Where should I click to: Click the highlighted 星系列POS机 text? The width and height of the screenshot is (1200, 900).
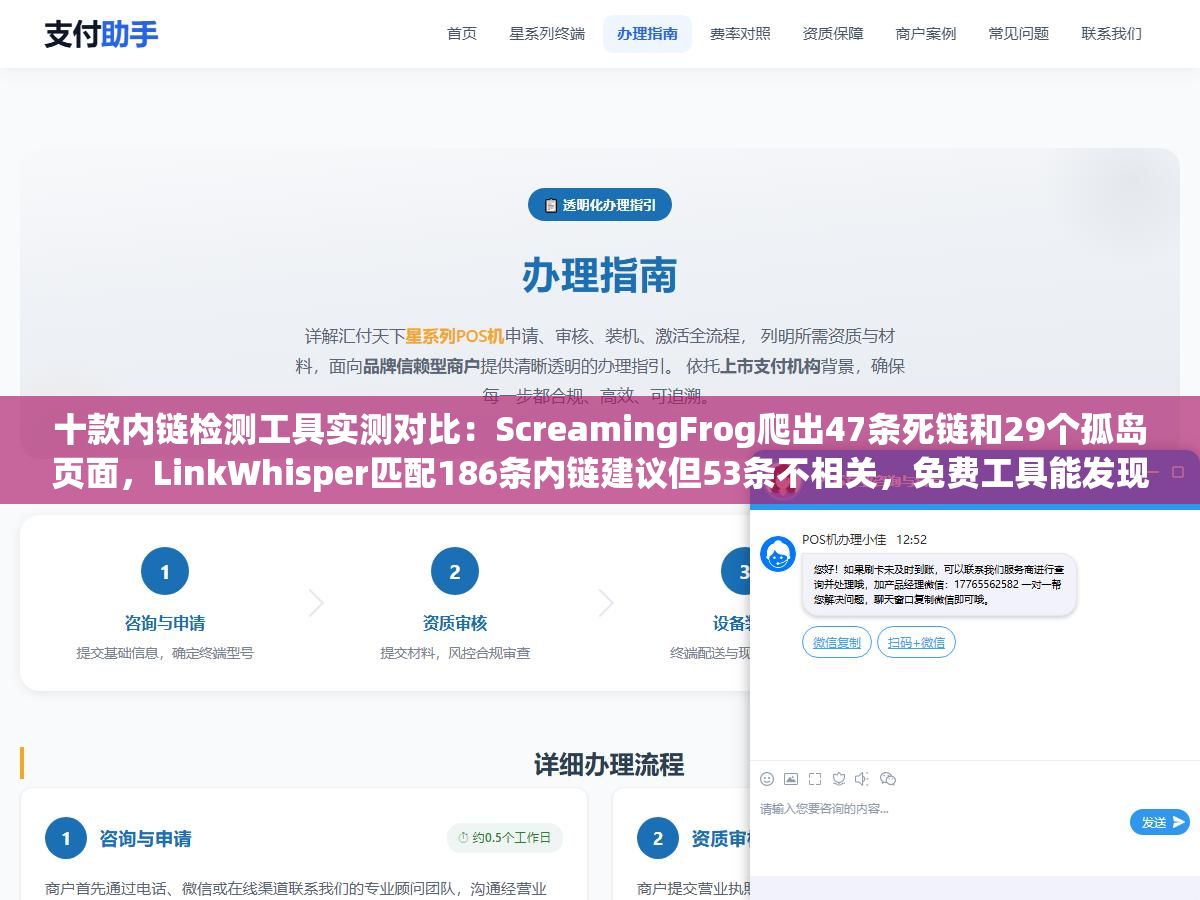point(455,336)
